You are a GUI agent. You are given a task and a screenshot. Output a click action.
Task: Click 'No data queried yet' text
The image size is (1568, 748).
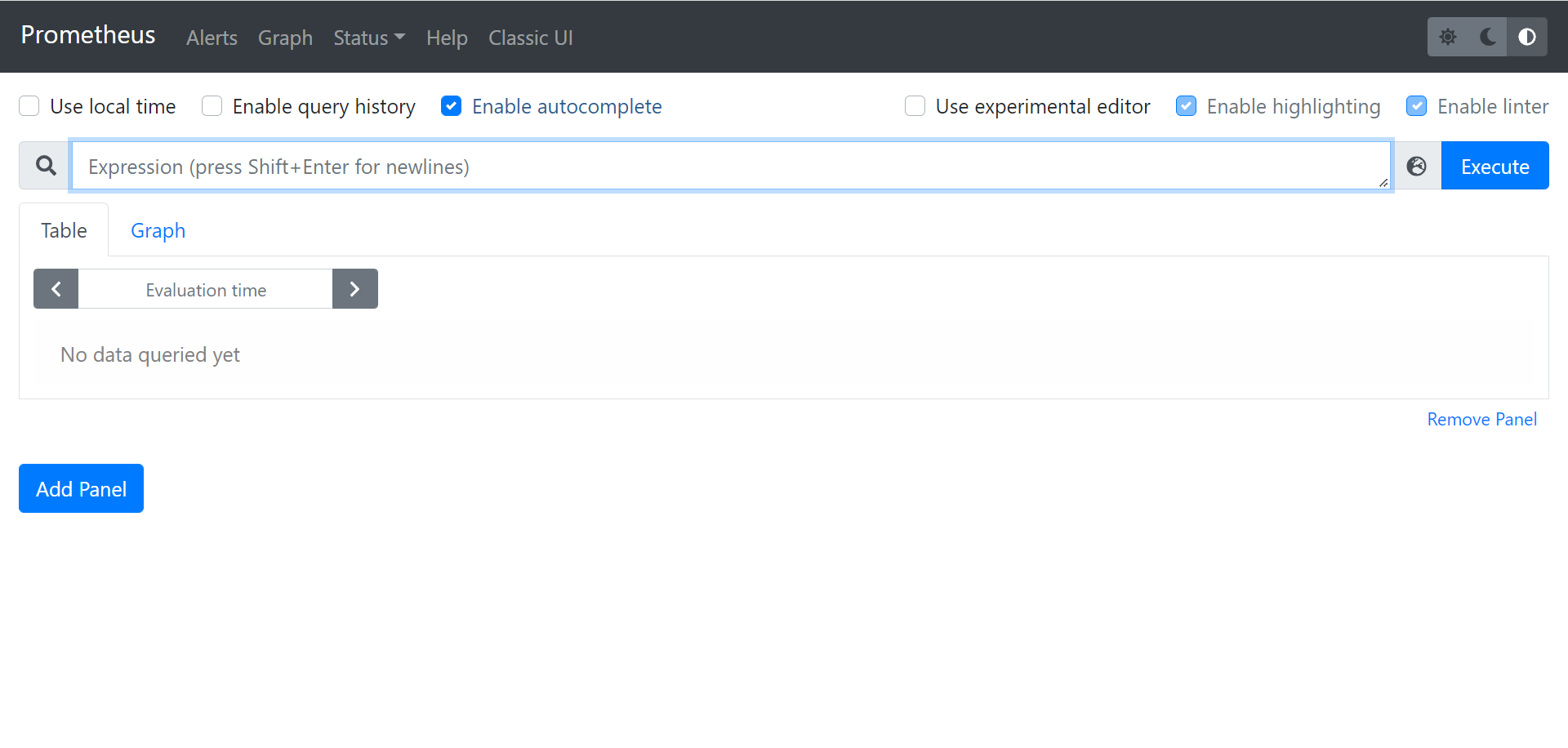pyautogui.click(x=150, y=354)
